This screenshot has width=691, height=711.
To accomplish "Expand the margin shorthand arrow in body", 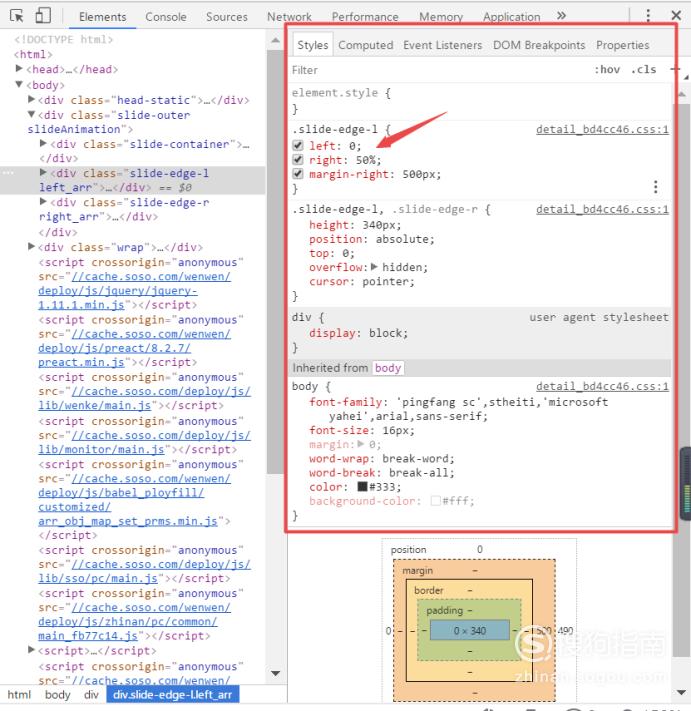I will (361, 443).
